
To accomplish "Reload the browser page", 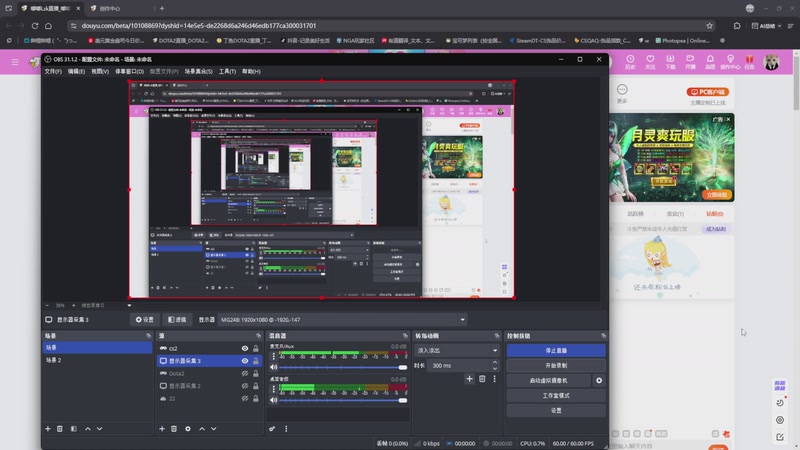I will [x=35, y=26].
